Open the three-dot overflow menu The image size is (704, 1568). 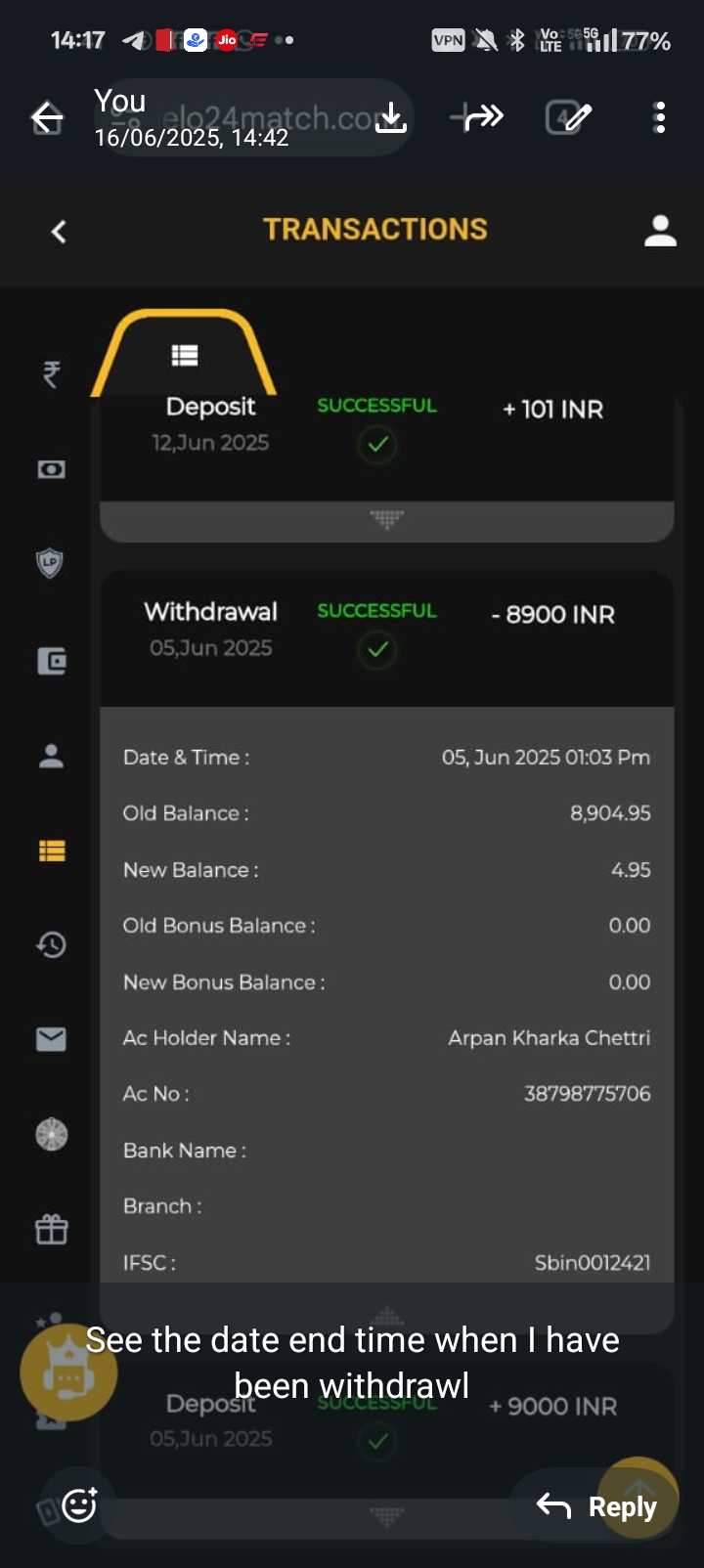point(660,117)
